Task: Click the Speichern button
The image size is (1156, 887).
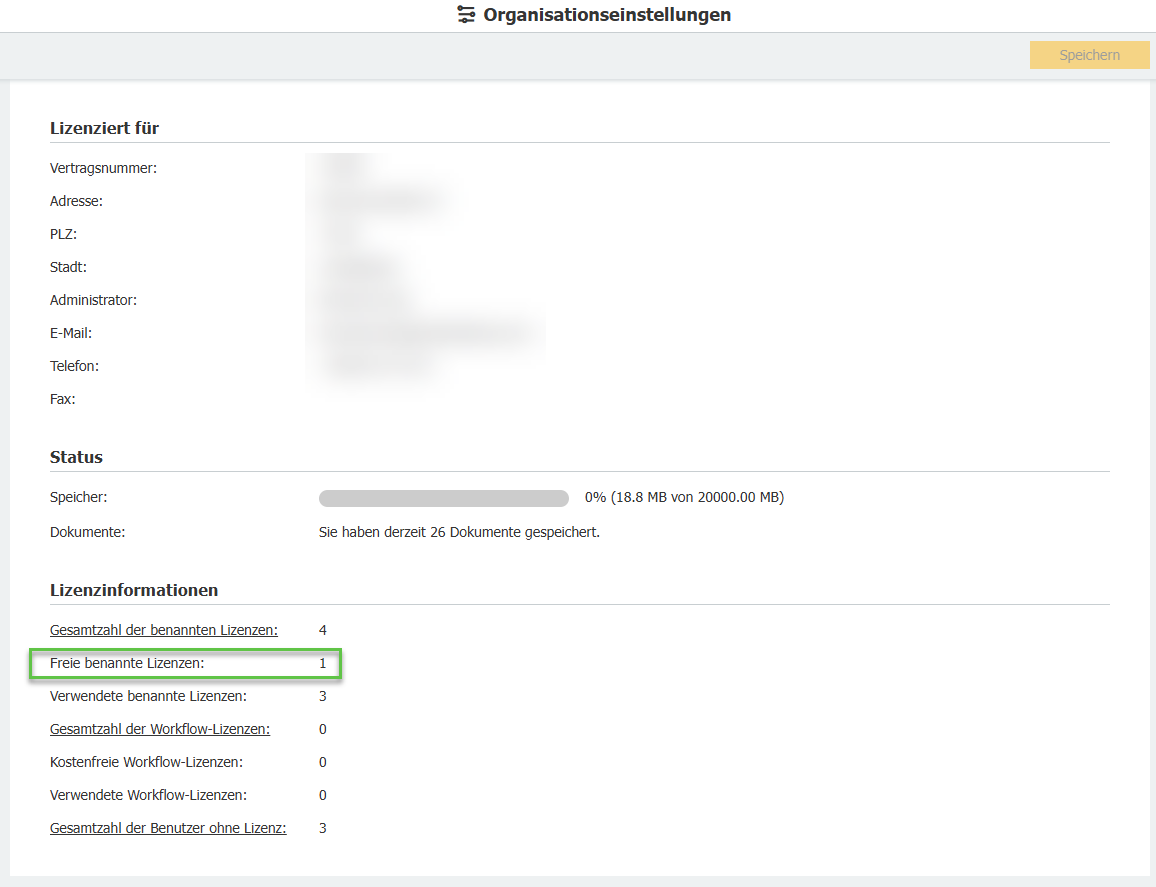Action: click(1089, 55)
